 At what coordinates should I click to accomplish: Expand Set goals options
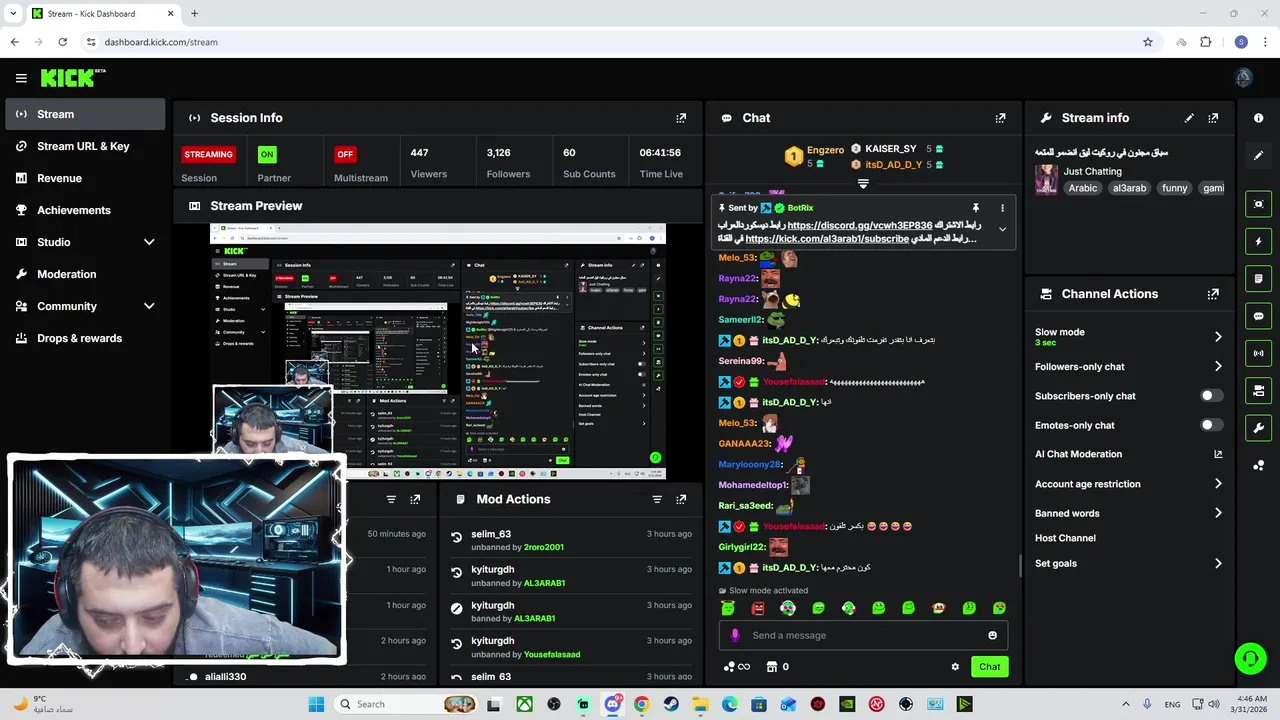[x=1218, y=564]
